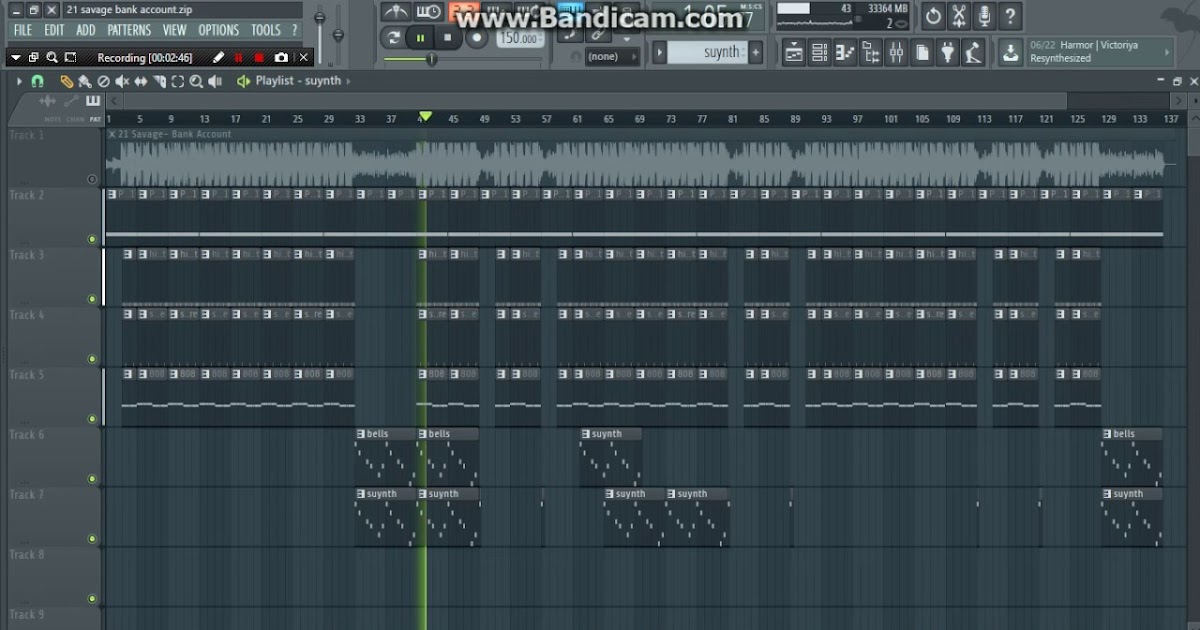Click the undo history circular-arrow icon
This screenshot has height=630, width=1200.
click(933, 16)
